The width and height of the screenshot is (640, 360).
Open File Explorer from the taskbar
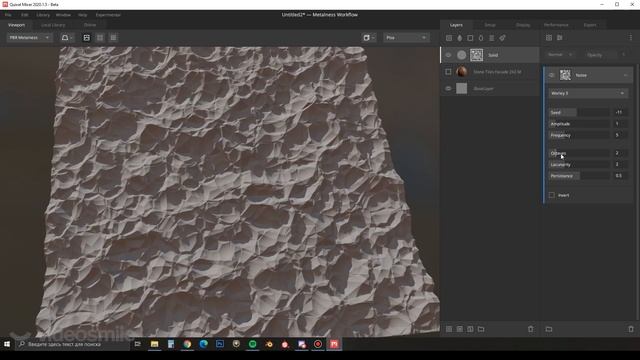point(154,344)
